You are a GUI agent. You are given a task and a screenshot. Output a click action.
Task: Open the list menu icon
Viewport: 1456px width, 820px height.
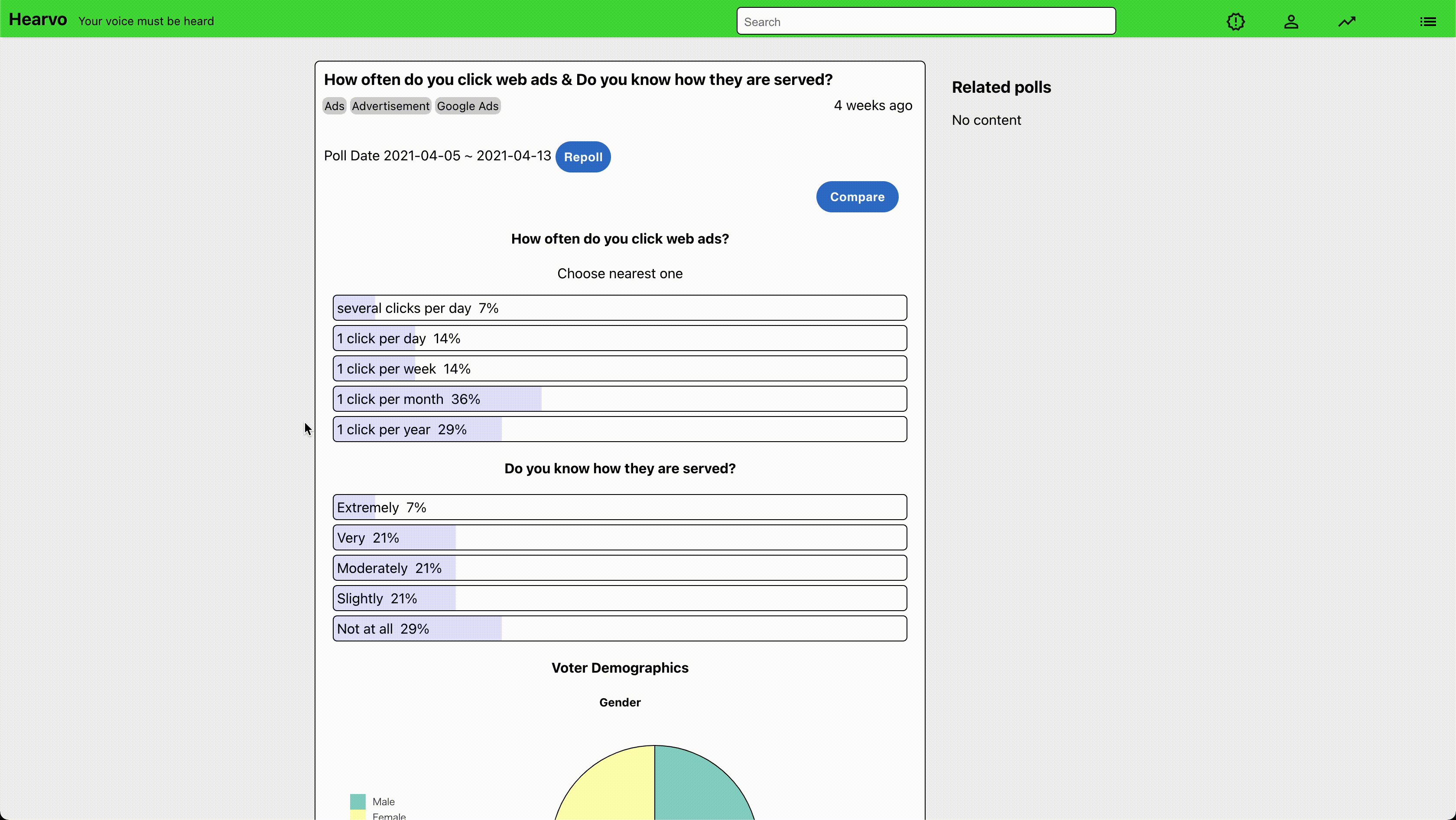tap(1428, 22)
